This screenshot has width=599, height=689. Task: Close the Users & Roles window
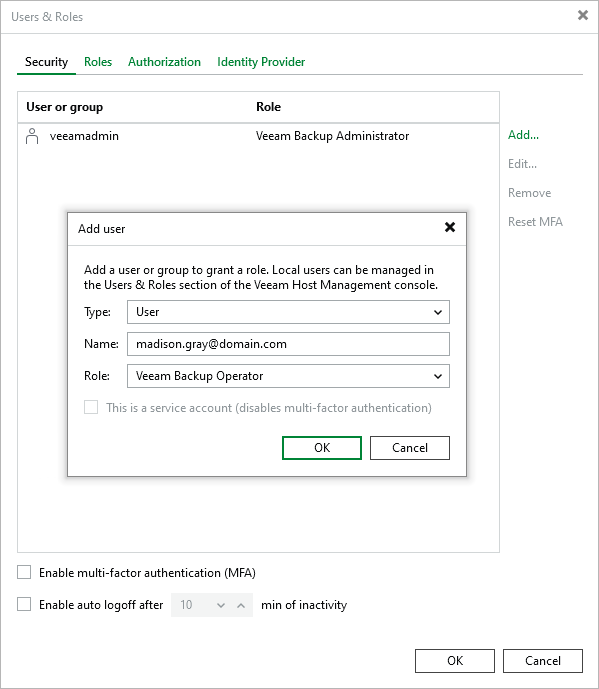(x=583, y=15)
